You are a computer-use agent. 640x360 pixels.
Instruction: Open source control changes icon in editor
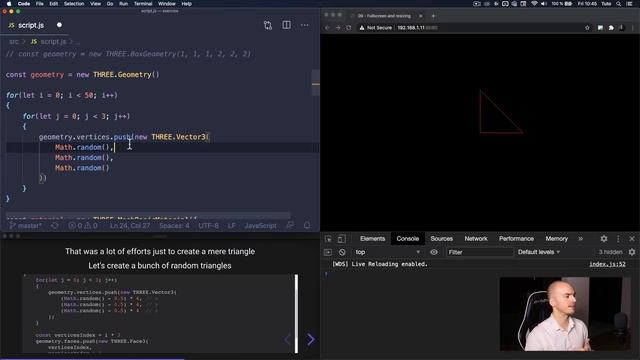(x=268, y=25)
